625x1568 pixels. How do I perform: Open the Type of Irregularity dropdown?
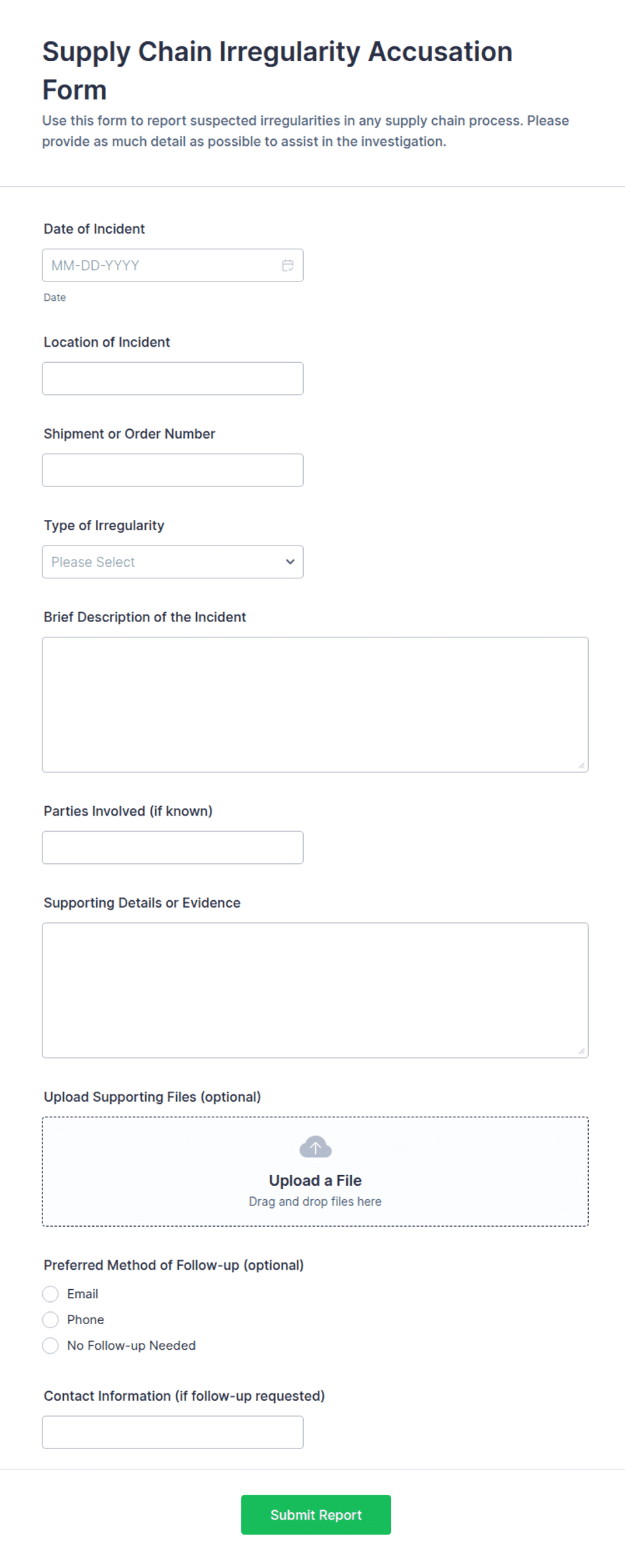pos(173,561)
